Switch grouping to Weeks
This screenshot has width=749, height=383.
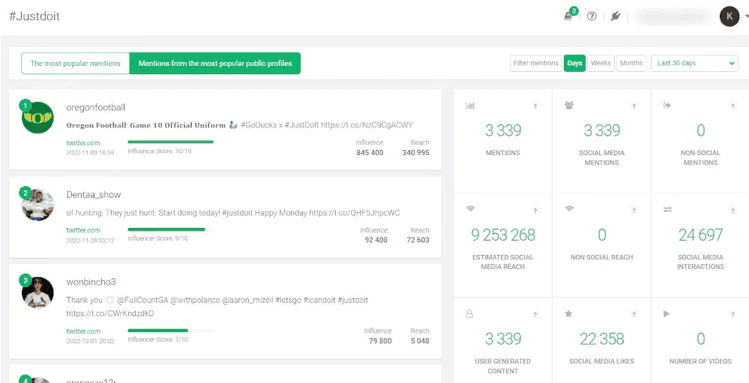point(600,63)
